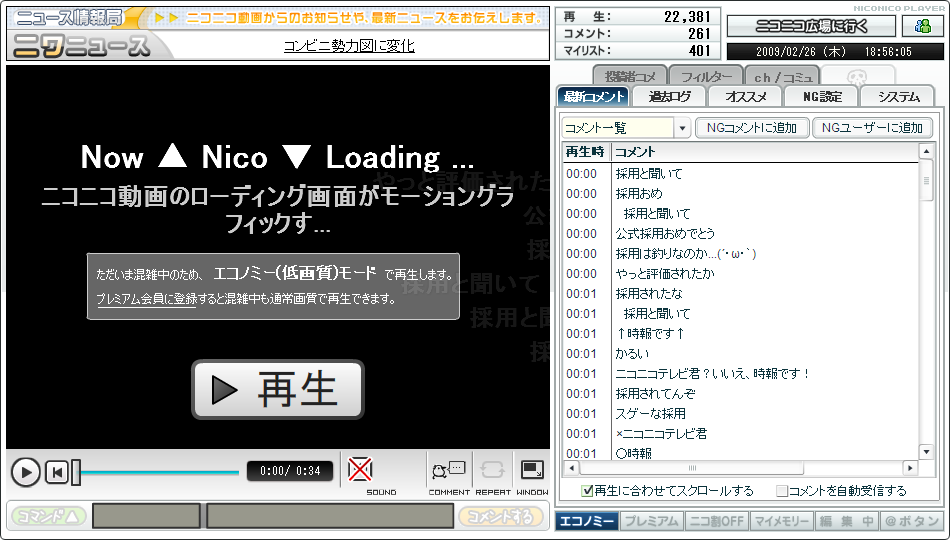Click the command input field
The height and width of the screenshot is (540, 950).
point(146,516)
